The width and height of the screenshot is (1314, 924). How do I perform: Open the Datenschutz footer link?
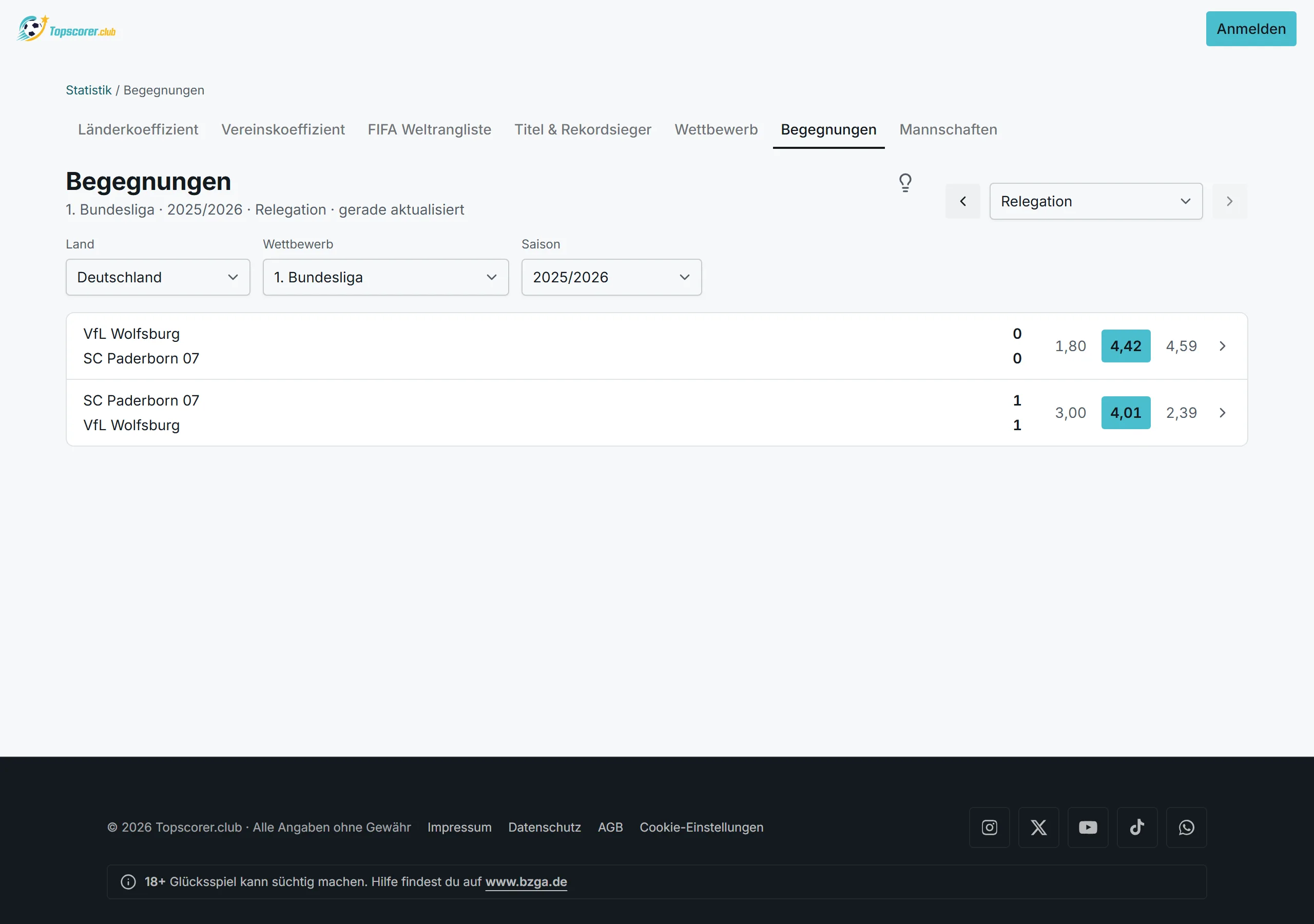(x=544, y=827)
